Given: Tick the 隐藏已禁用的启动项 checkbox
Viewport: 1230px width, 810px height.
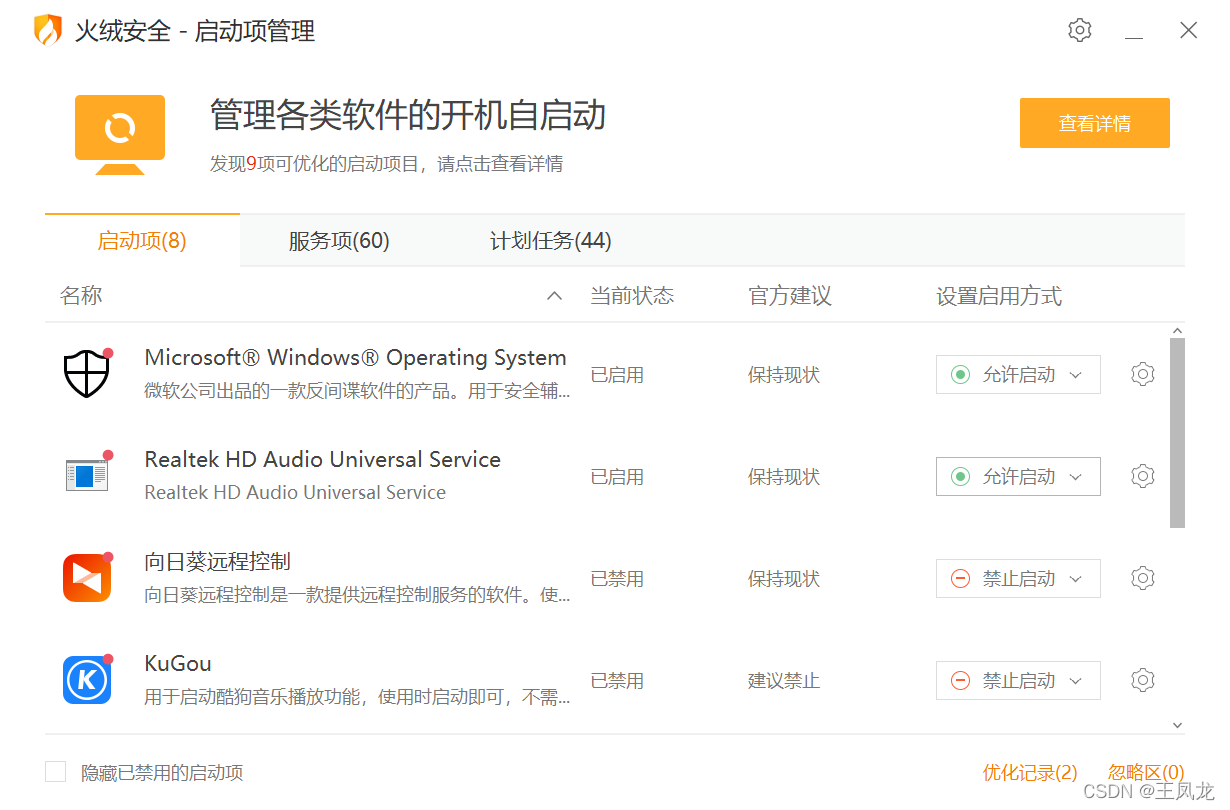Looking at the screenshot, I should (x=56, y=771).
